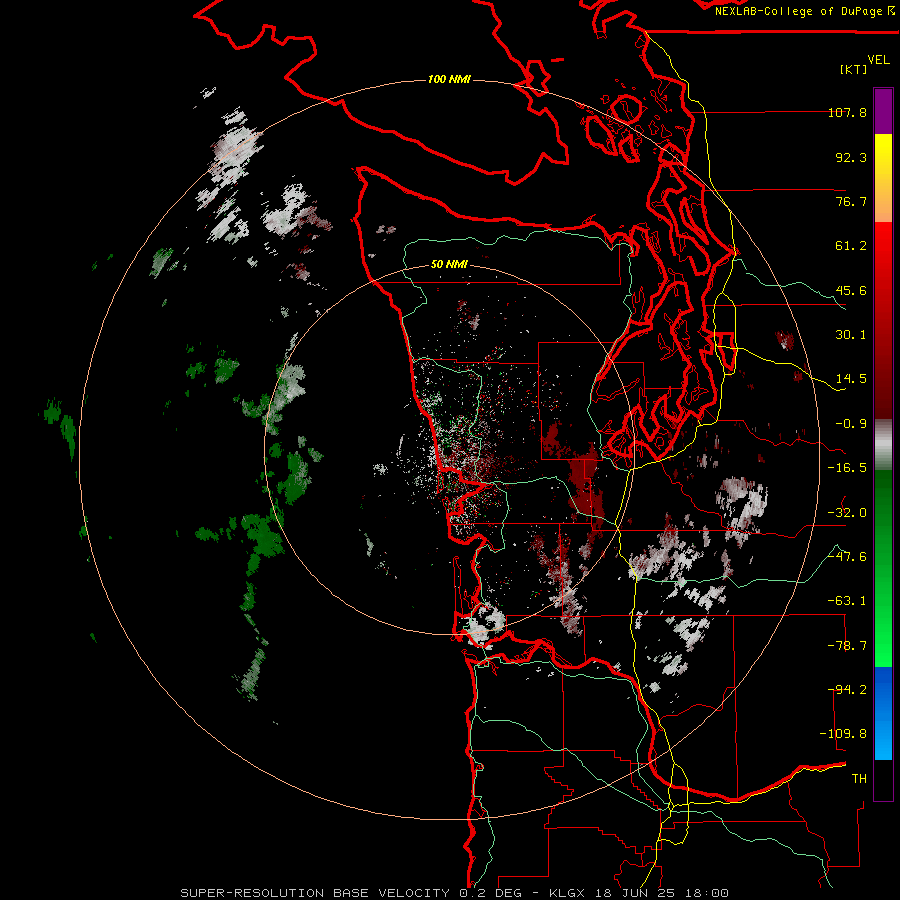Viewport: 900px width, 900px height.
Task: Click the purple segment of the velocity color bar
Action: (x=883, y=111)
